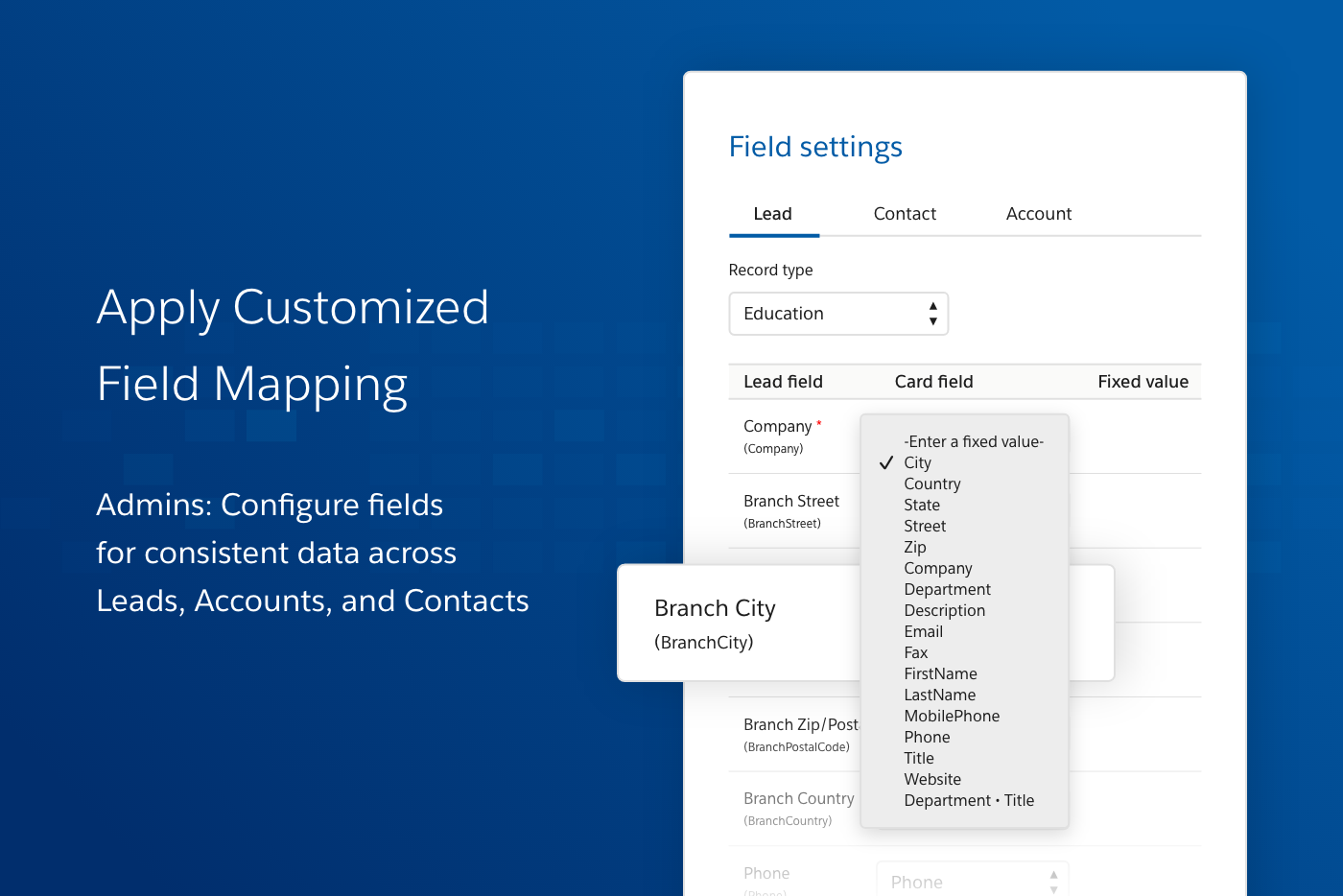Image resolution: width=1343 pixels, height=896 pixels.
Task: Click the Field settings heading
Action: pos(815,146)
